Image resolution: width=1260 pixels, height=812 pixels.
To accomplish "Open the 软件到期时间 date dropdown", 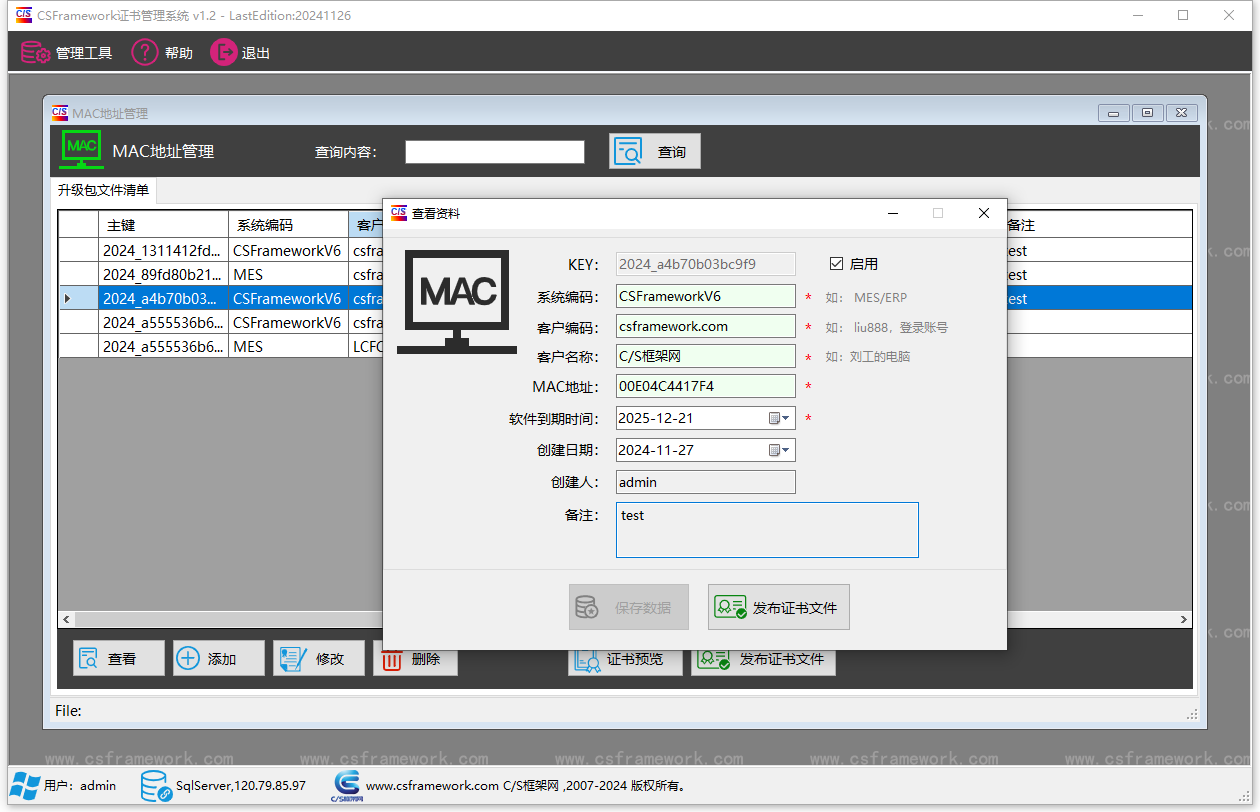I will (780, 418).
